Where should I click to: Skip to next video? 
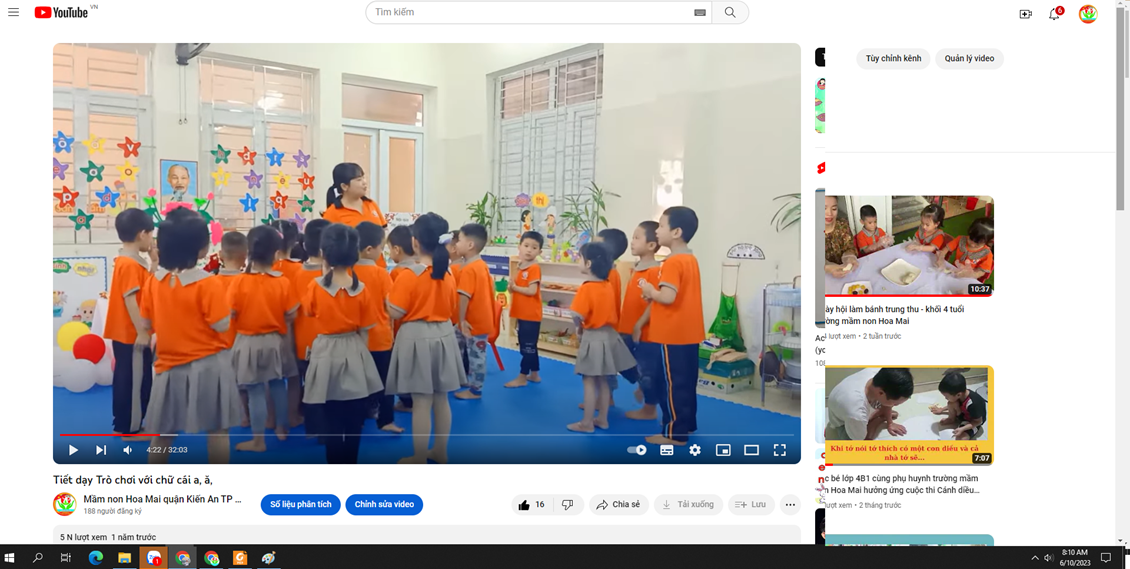101,450
